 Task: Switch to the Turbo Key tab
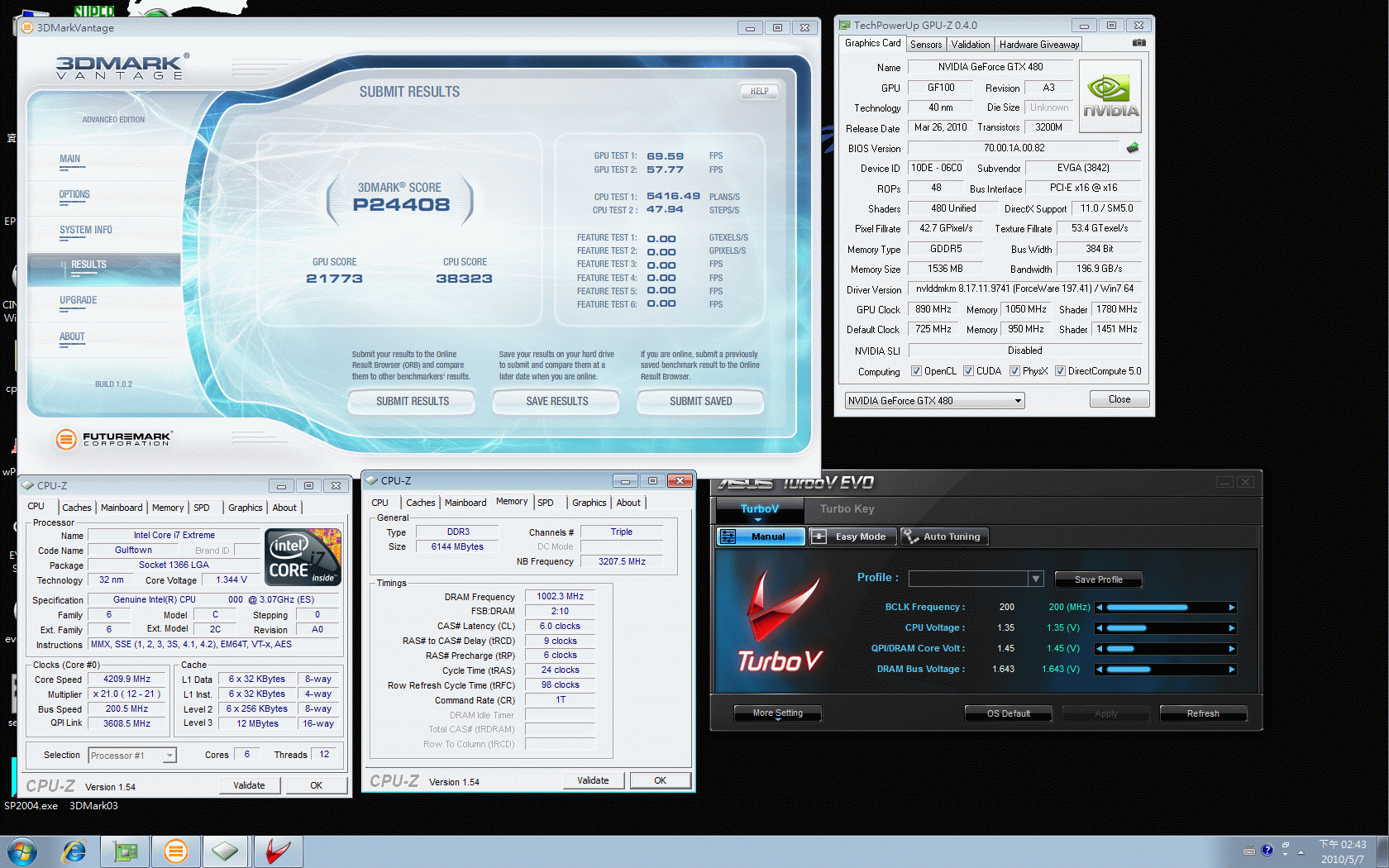[x=847, y=509]
